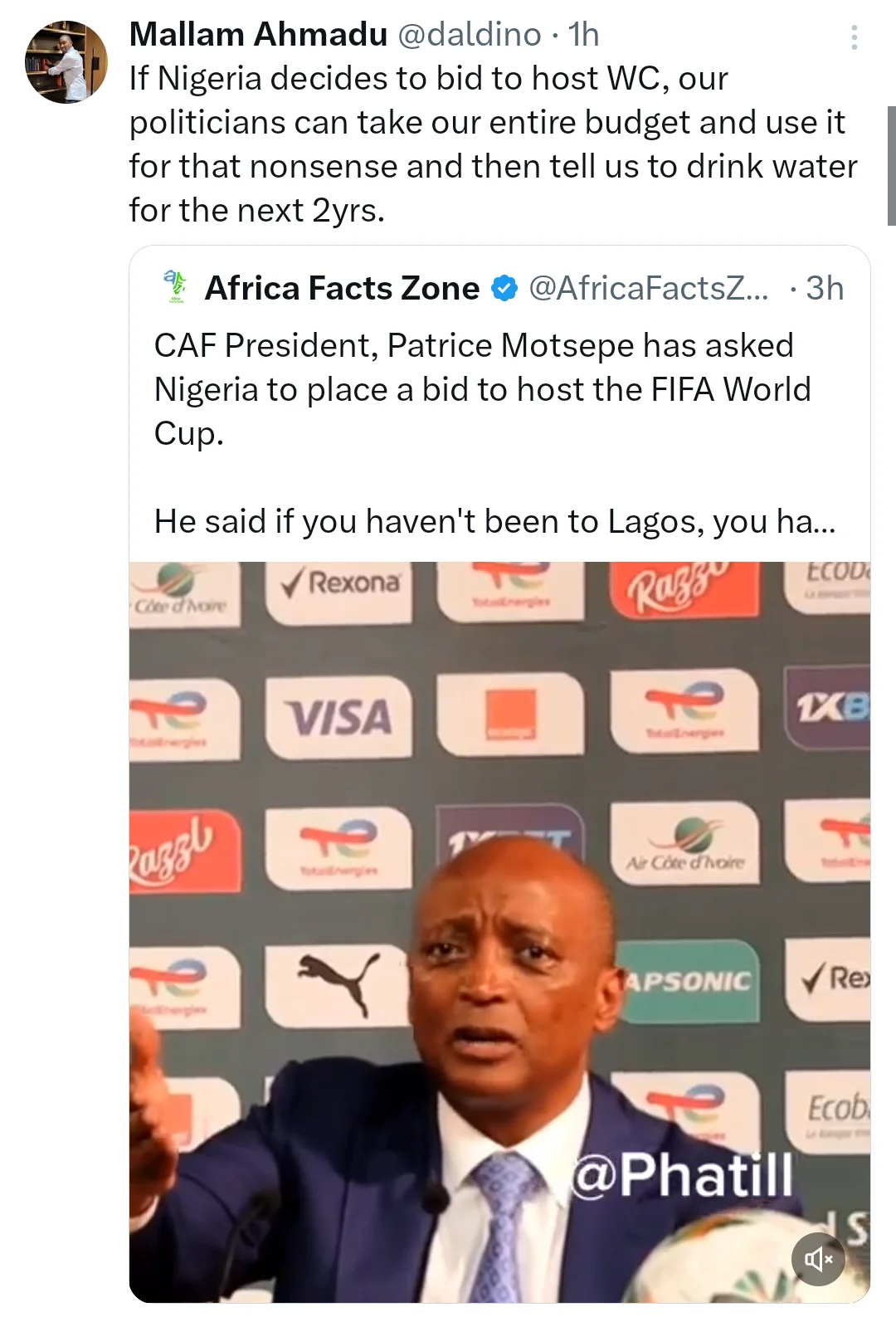Click the @Phatill watermark on the video
Viewport: 896px width, 1317px height.
(682, 1174)
